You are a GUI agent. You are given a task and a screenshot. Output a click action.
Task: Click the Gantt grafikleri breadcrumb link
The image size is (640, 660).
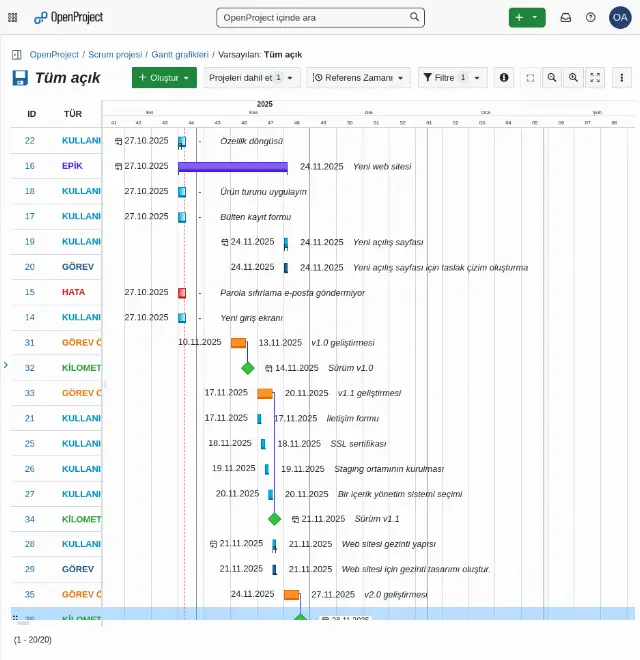tap(180, 55)
